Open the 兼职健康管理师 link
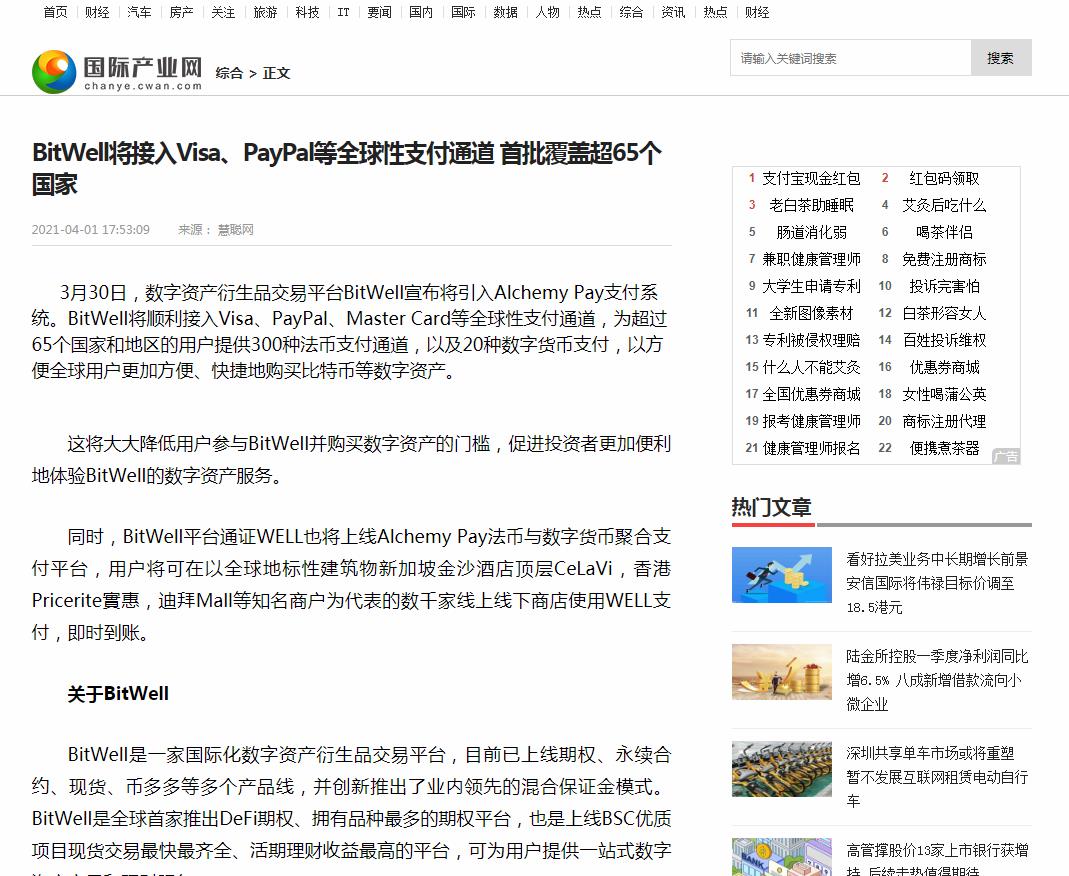 click(811, 259)
